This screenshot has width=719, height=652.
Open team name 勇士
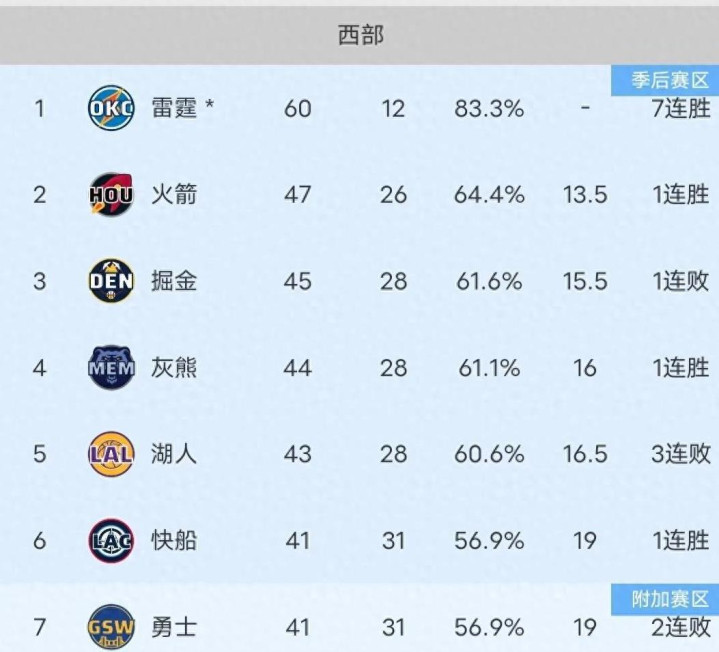click(174, 627)
